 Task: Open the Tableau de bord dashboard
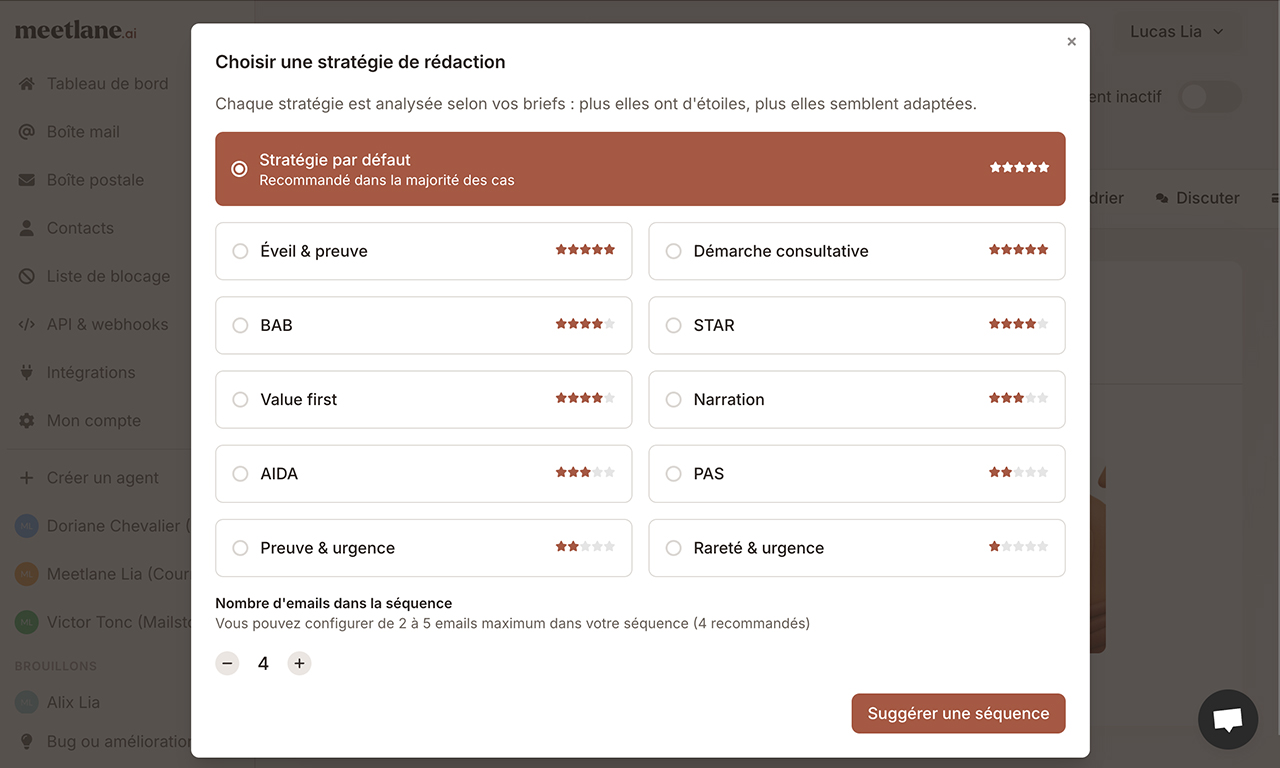click(x=106, y=83)
